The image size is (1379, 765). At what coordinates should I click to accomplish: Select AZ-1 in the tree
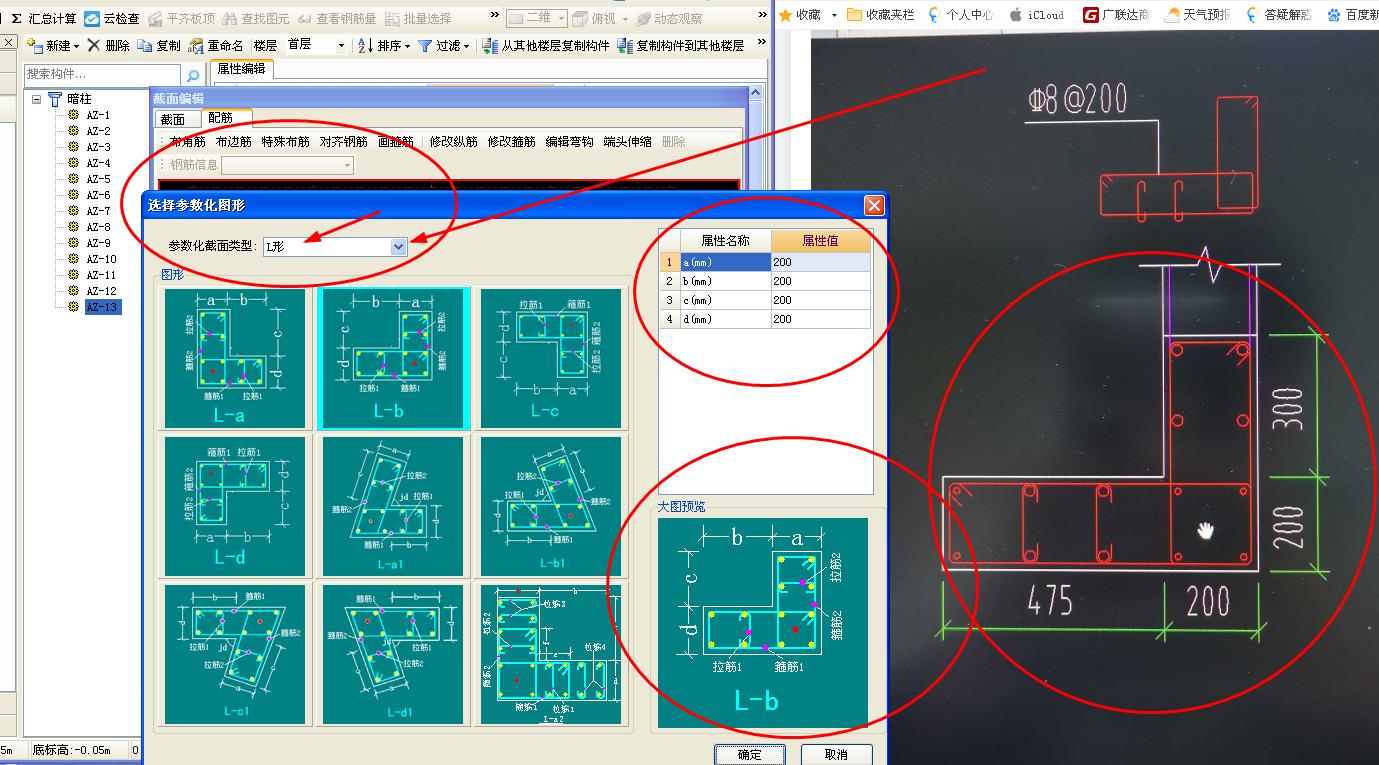pos(98,115)
